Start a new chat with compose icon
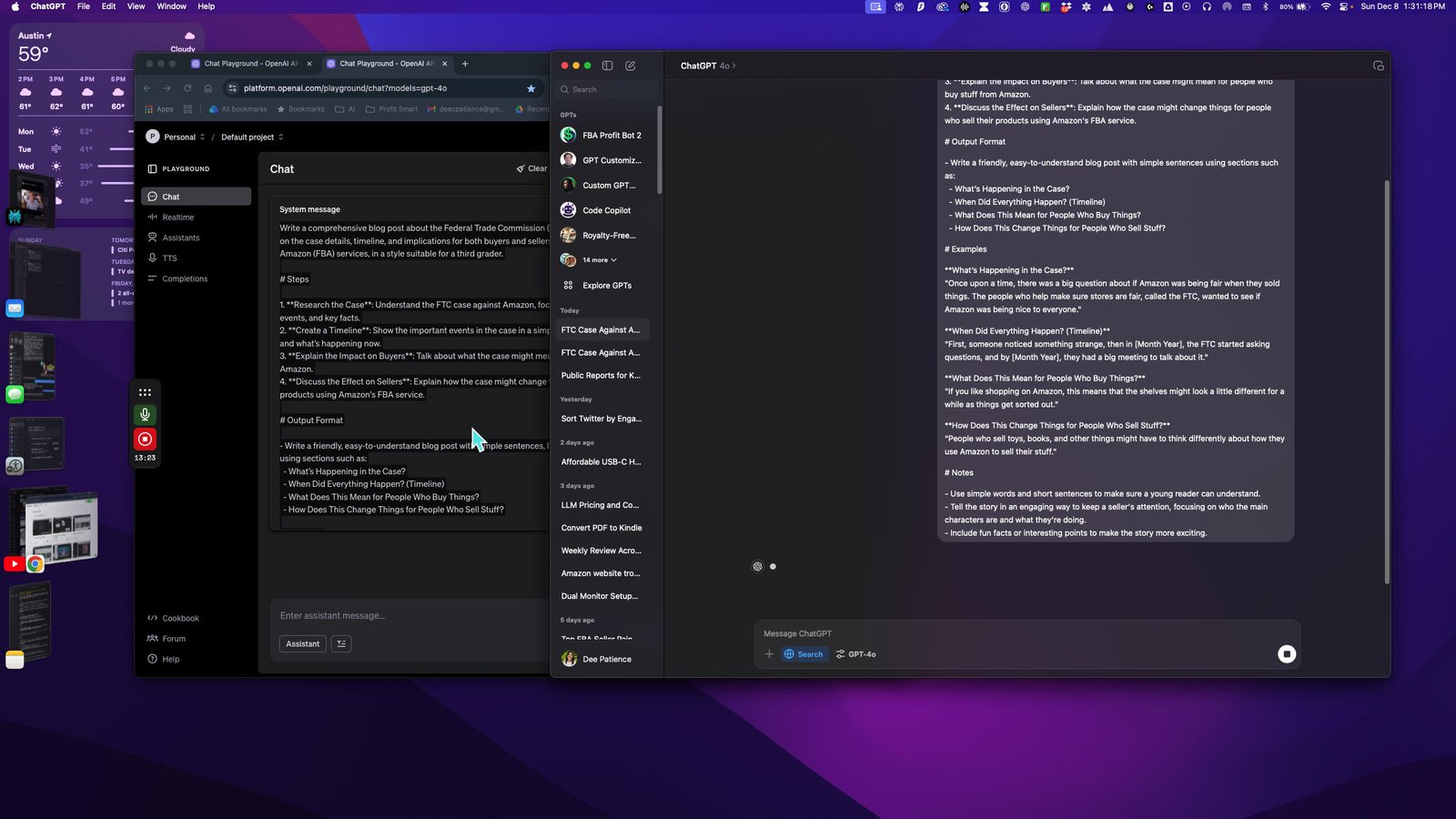The height and width of the screenshot is (819, 1456). (631, 66)
